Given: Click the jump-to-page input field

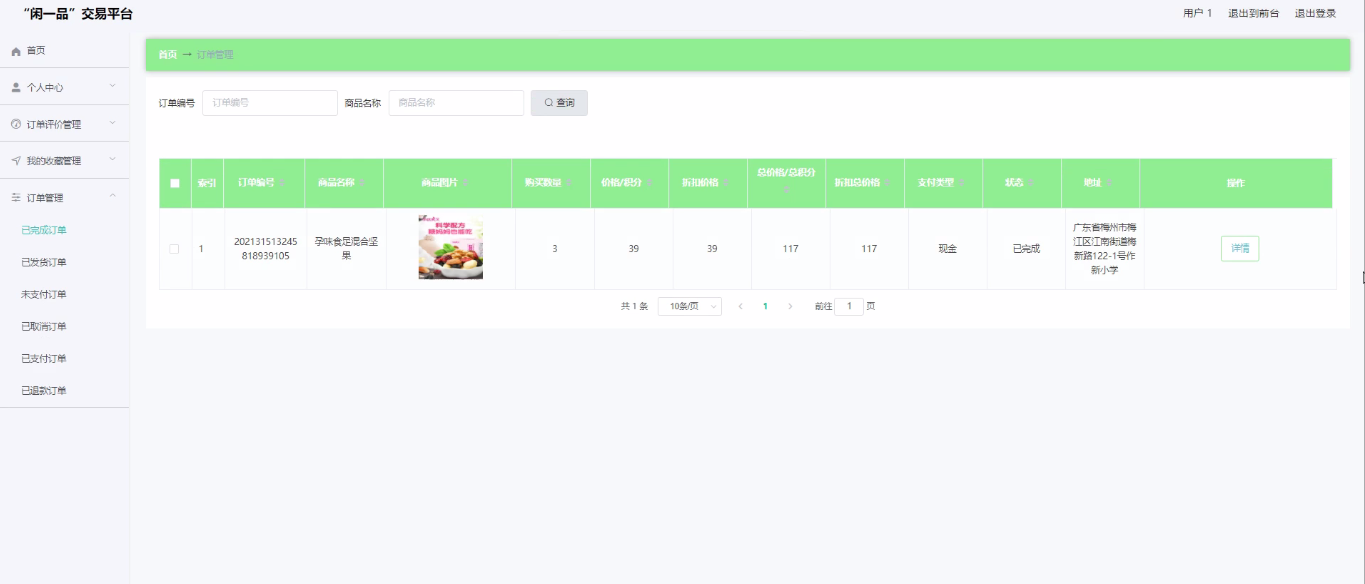Looking at the screenshot, I should coord(849,307).
